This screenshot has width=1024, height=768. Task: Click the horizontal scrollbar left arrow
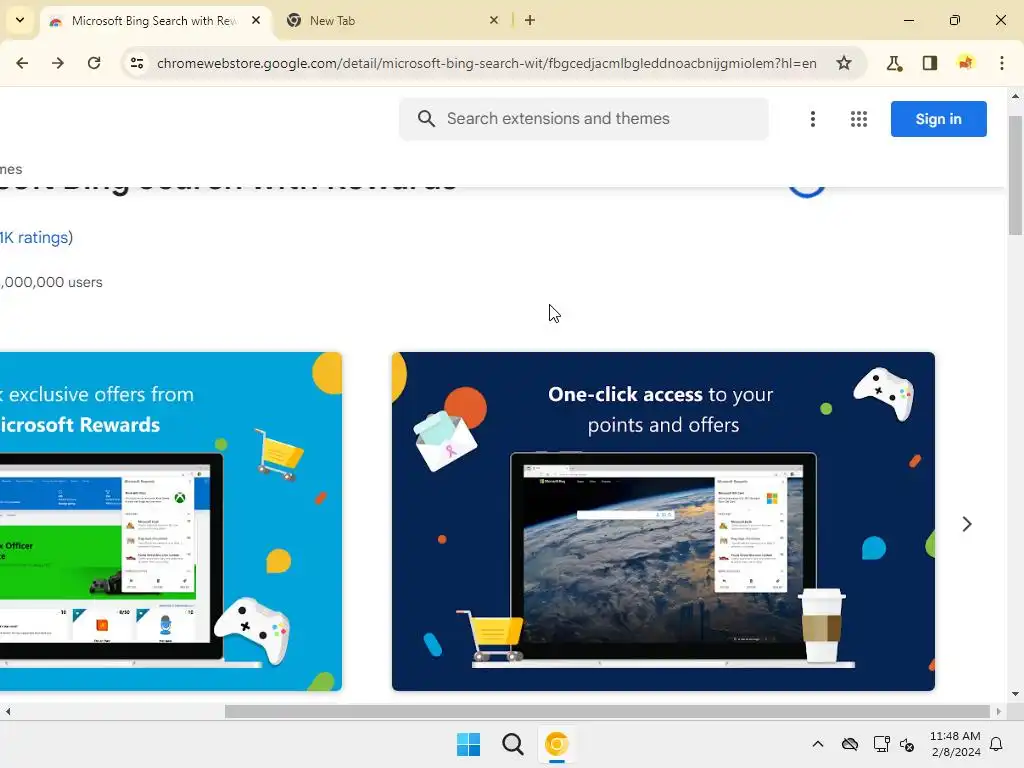(8, 711)
